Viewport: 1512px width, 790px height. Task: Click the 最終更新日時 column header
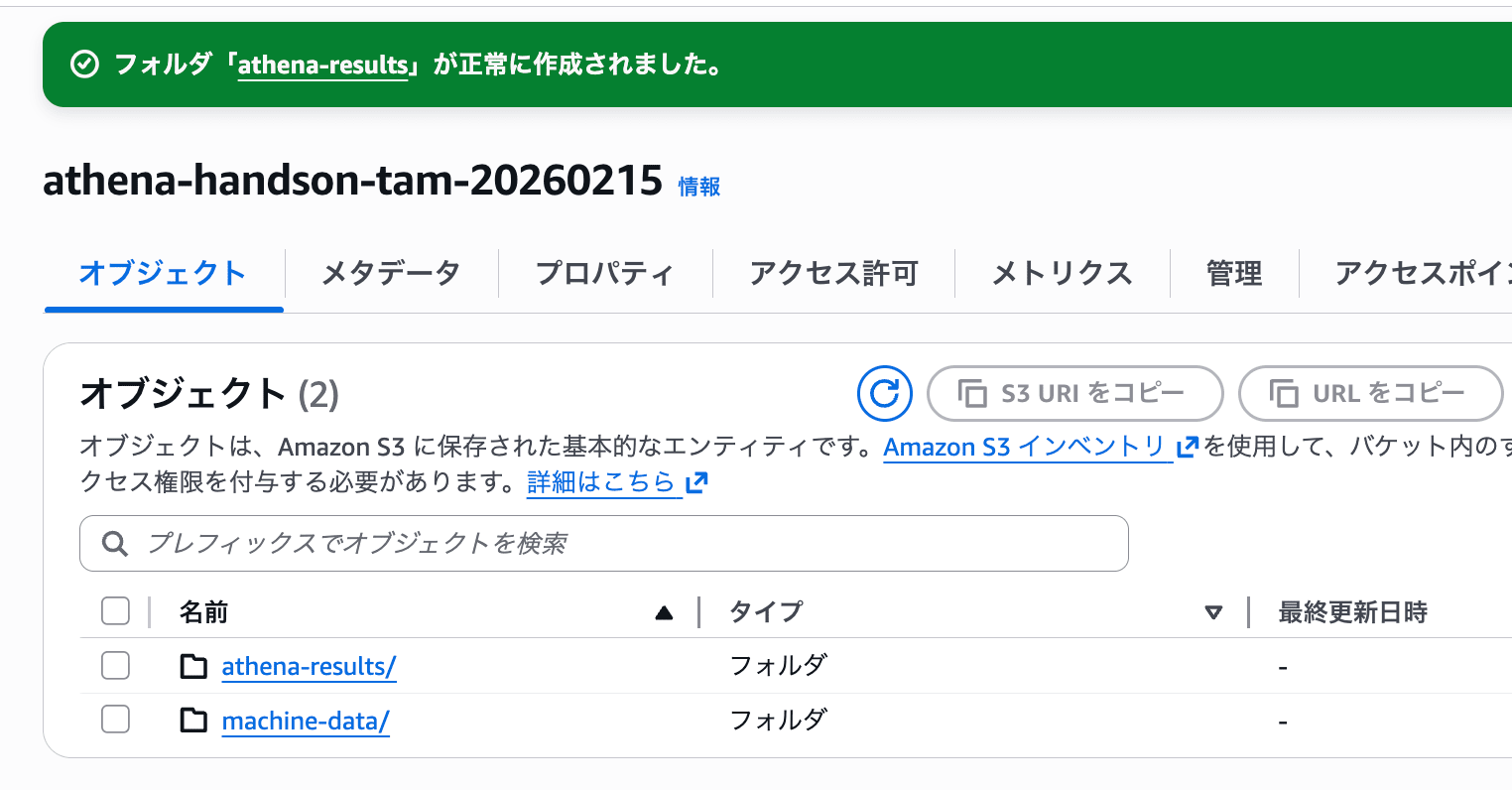pos(1352,612)
